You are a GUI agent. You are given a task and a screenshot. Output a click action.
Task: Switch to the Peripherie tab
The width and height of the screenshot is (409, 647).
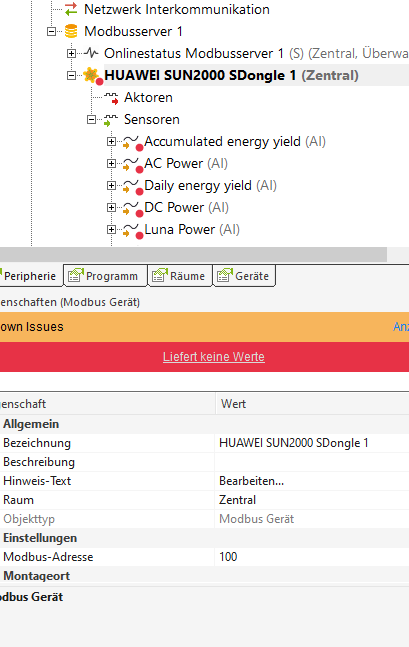coord(30,276)
